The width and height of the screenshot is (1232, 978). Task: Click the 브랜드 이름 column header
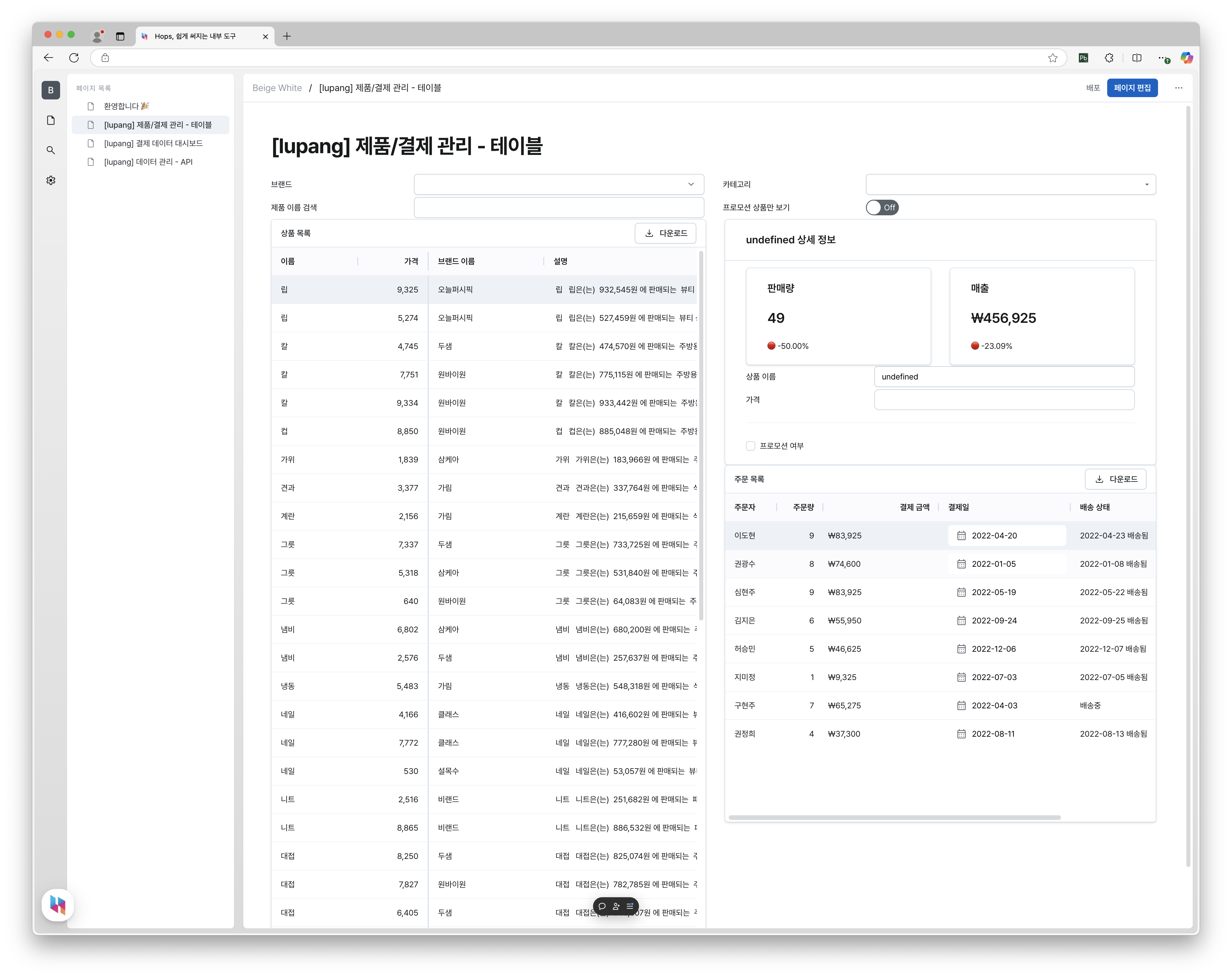point(456,261)
